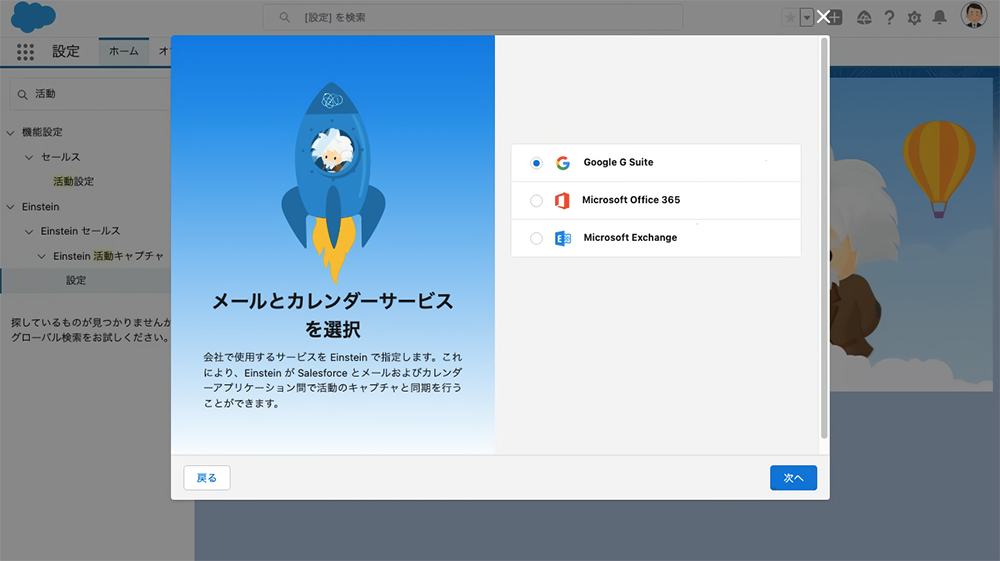Open the notifications bell icon
The height and width of the screenshot is (561, 1000).
(939, 17)
